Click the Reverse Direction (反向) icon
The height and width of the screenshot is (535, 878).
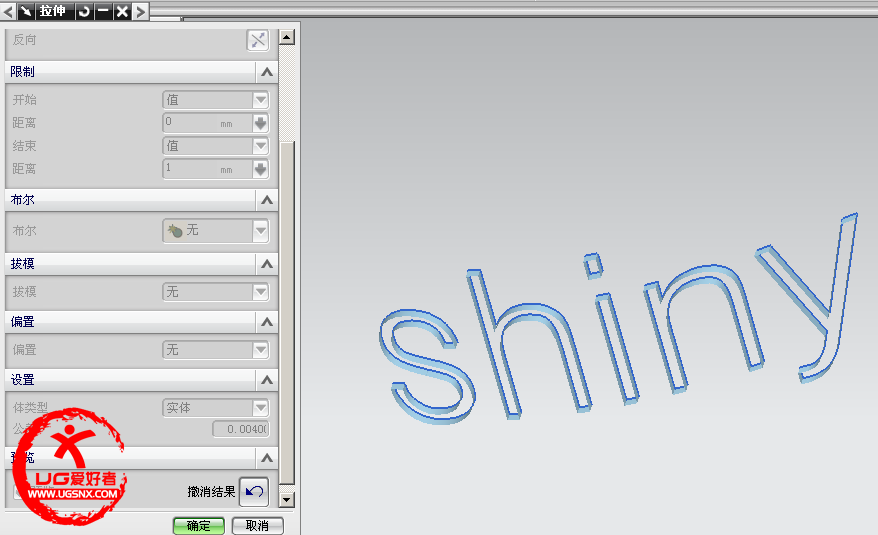(x=258, y=40)
